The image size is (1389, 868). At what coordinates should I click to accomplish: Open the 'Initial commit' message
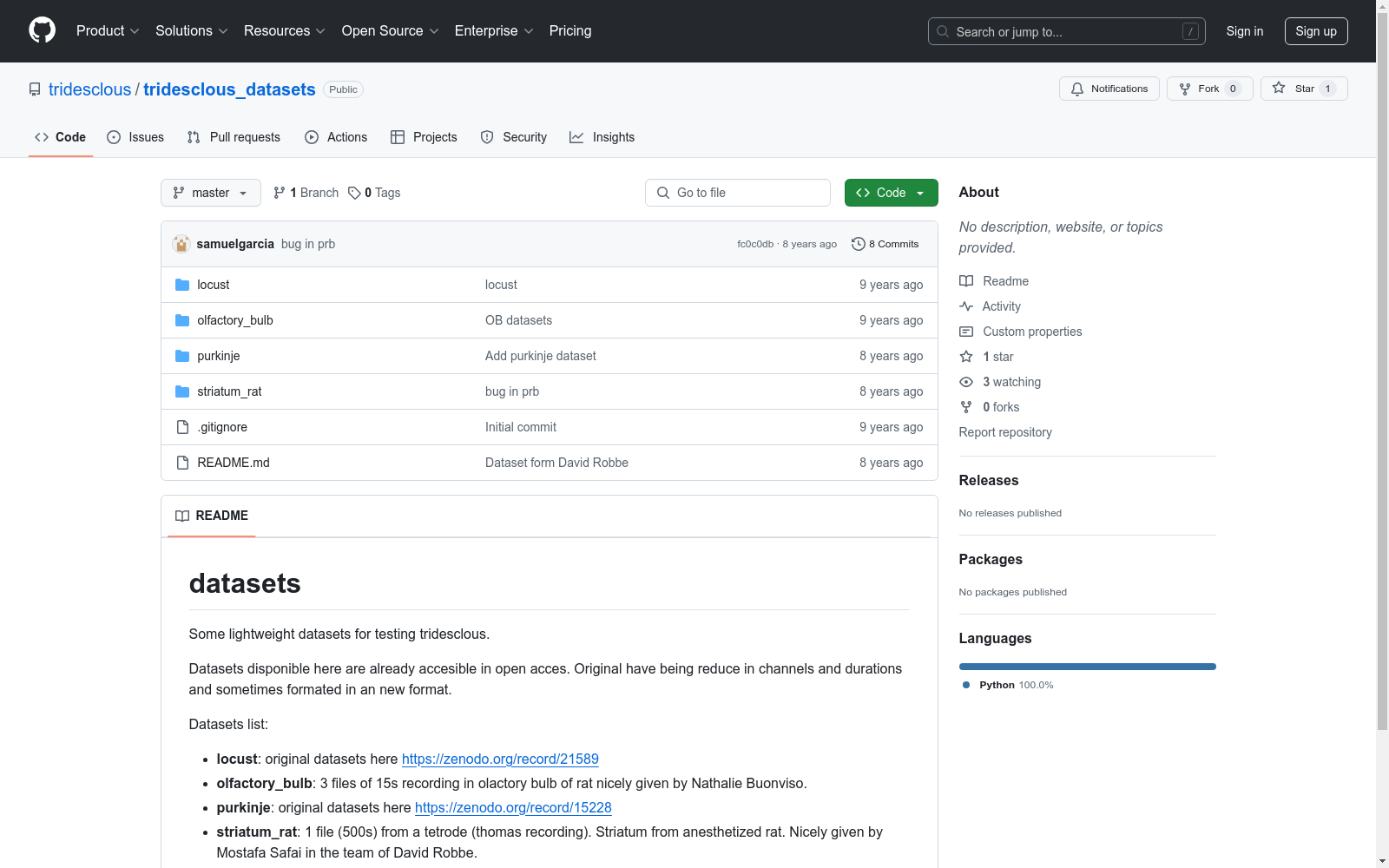(x=521, y=427)
